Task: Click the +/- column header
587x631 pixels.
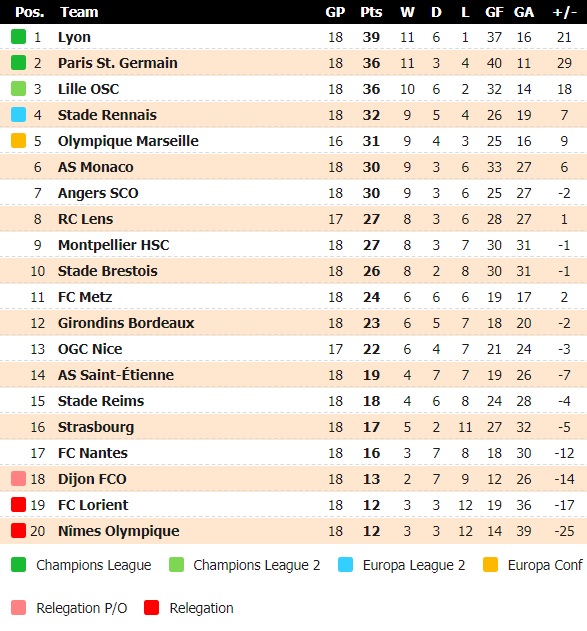Action: coord(564,12)
